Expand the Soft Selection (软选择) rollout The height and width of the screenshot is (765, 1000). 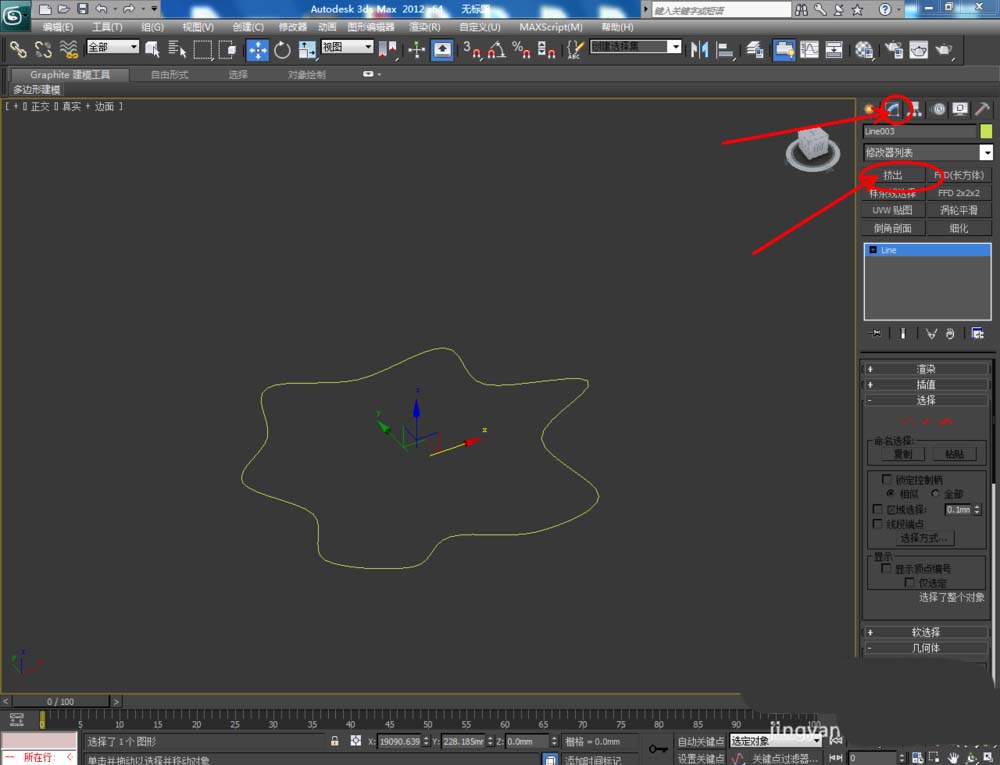click(925, 632)
